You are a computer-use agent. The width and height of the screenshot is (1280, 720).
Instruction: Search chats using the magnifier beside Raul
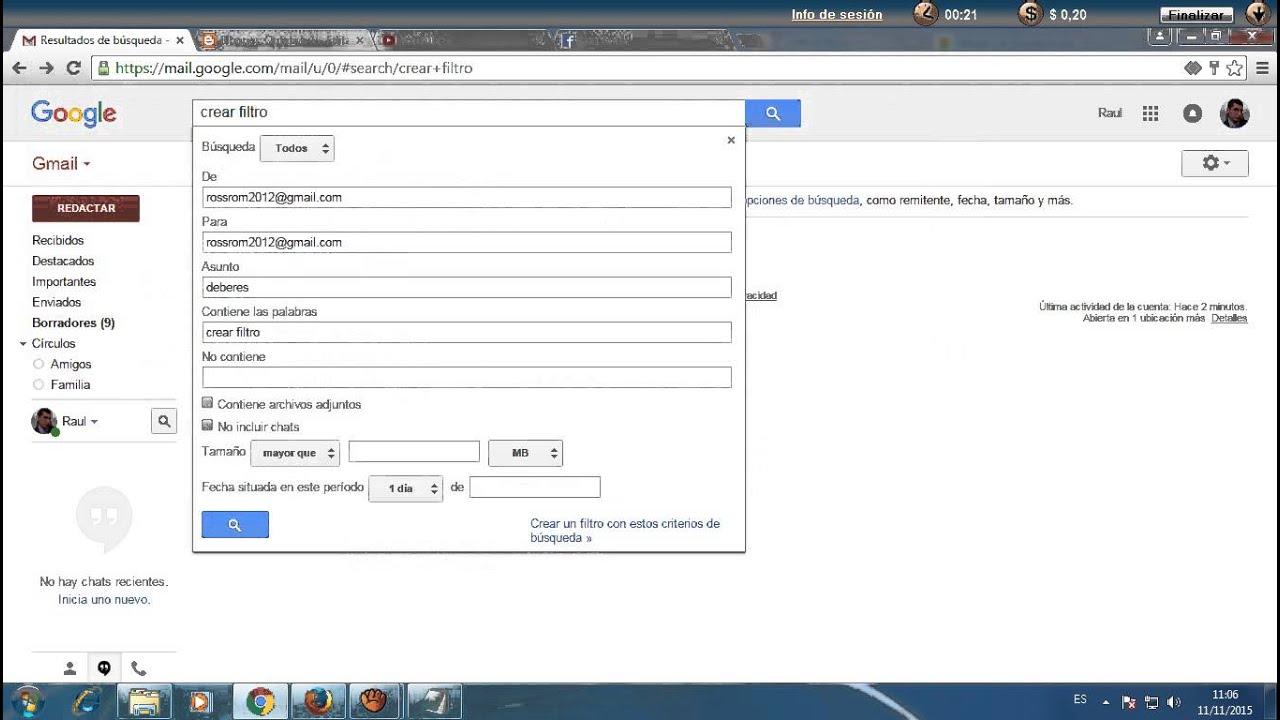click(x=164, y=421)
